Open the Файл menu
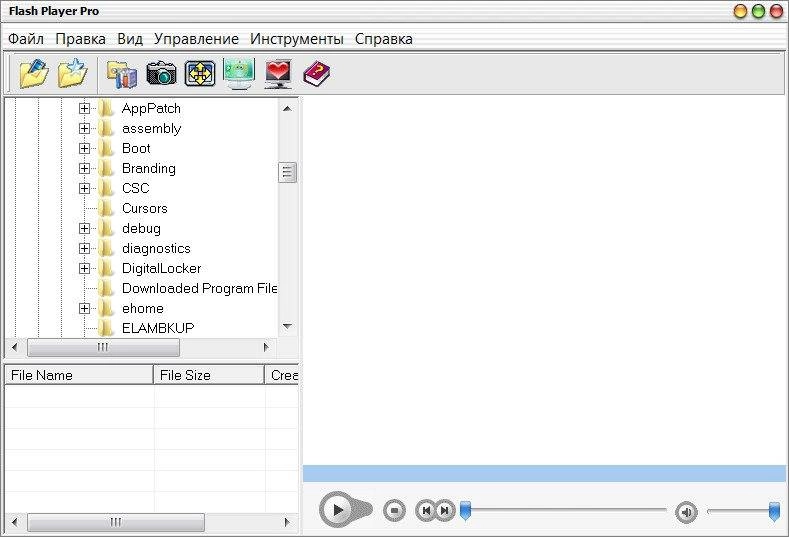This screenshot has height=537, width=789. (26, 39)
